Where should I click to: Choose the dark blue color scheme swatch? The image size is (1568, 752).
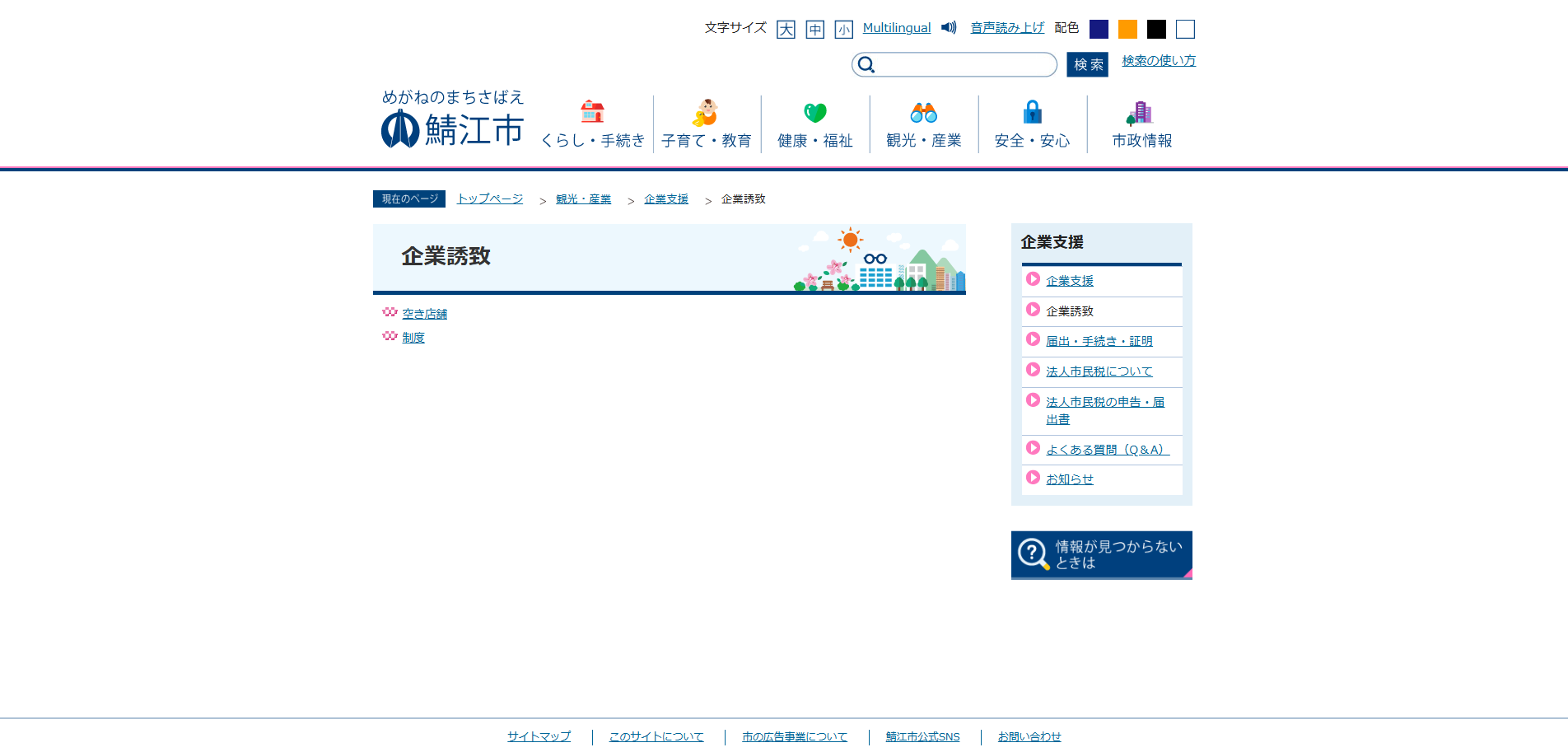click(1099, 30)
